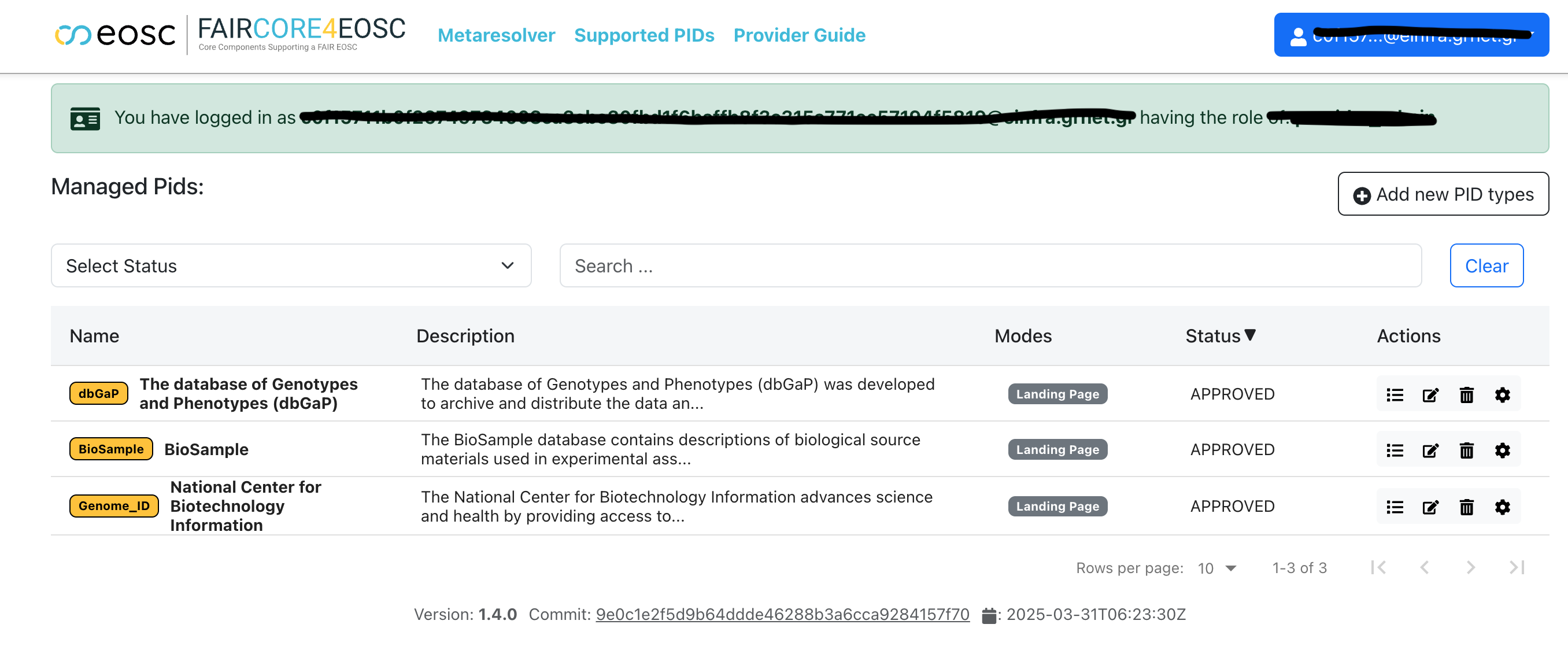Open rows per page dropdown
Viewport: 1568px width, 650px height.
pos(1218,568)
